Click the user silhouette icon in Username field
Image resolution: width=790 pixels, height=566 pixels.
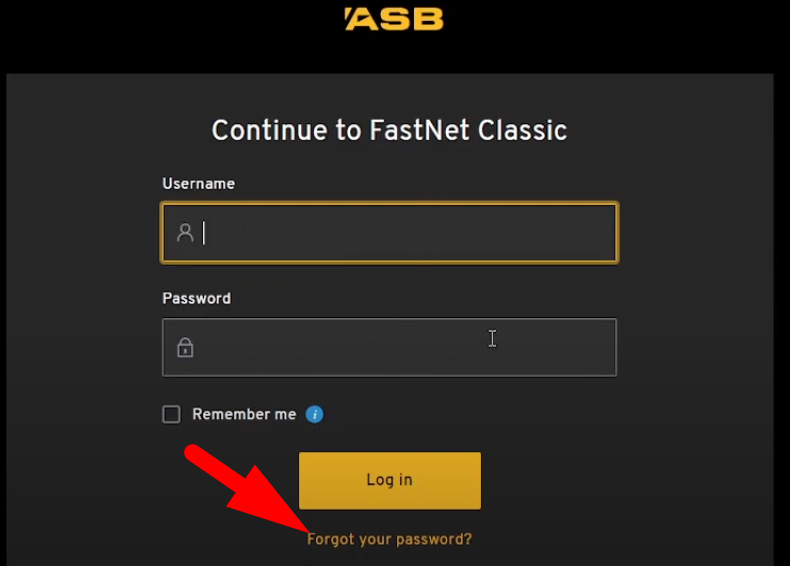click(185, 233)
